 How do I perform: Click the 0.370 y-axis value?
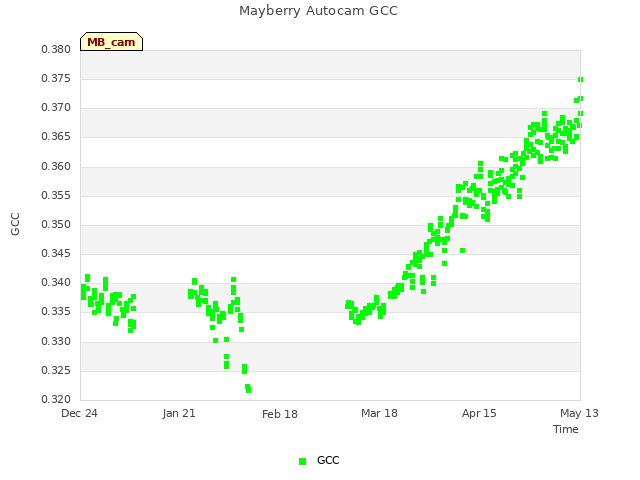(56, 107)
